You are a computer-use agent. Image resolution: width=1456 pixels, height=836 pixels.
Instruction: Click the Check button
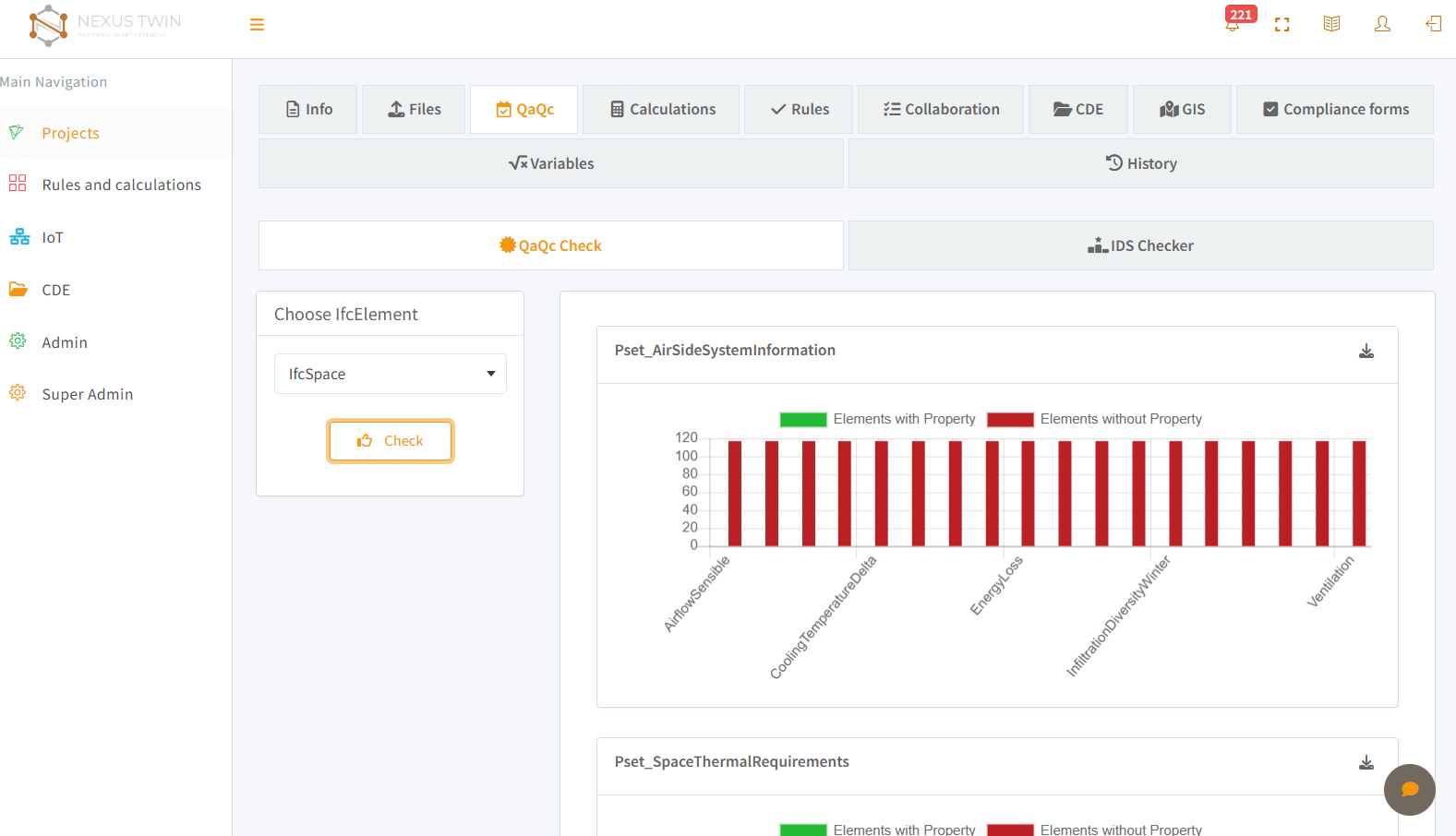[391, 441]
